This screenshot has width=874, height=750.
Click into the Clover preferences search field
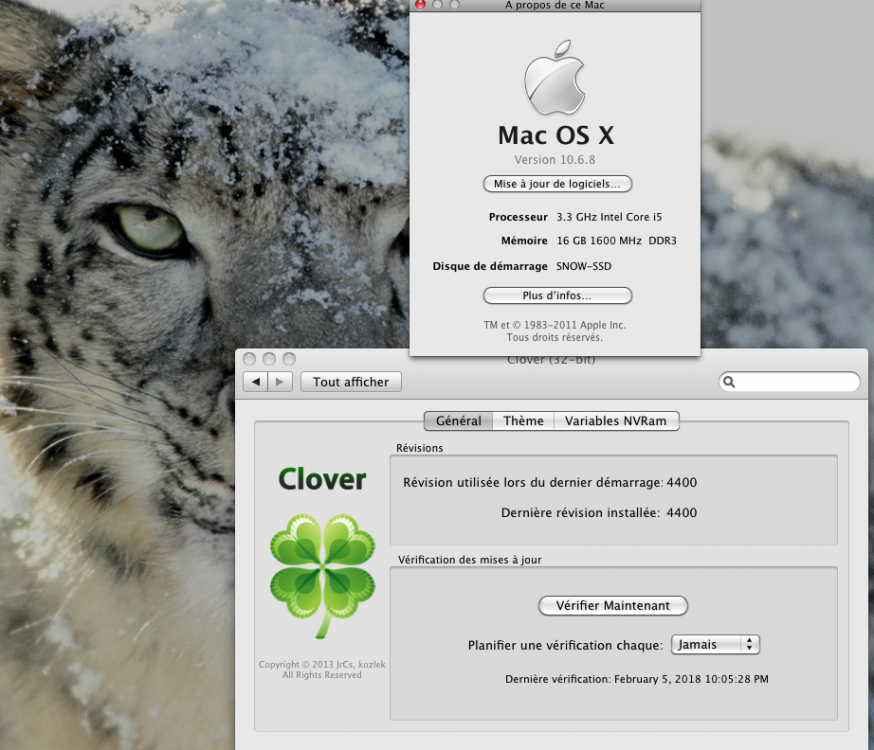pos(790,382)
